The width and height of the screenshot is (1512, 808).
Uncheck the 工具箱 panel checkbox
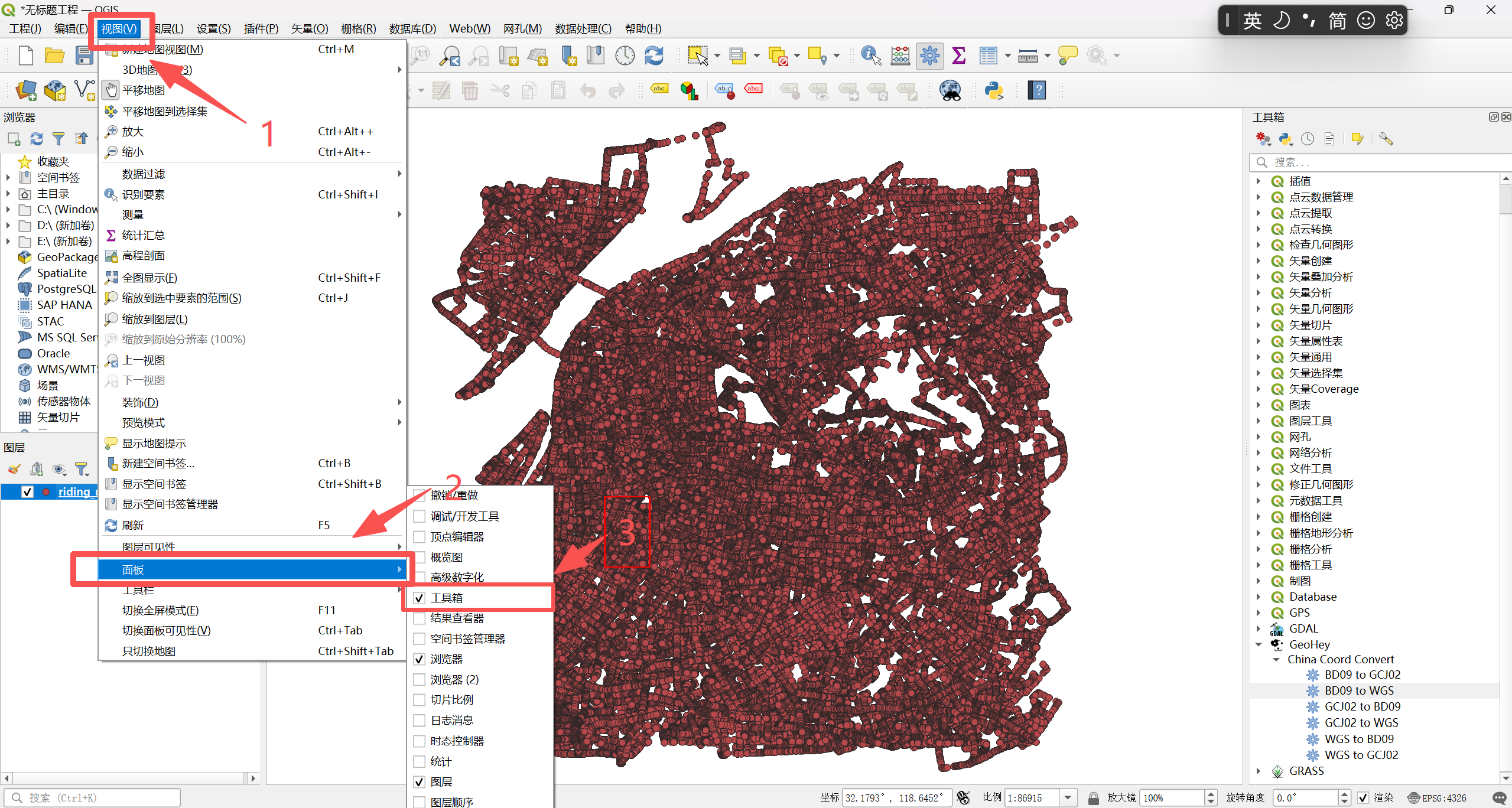coord(420,598)
